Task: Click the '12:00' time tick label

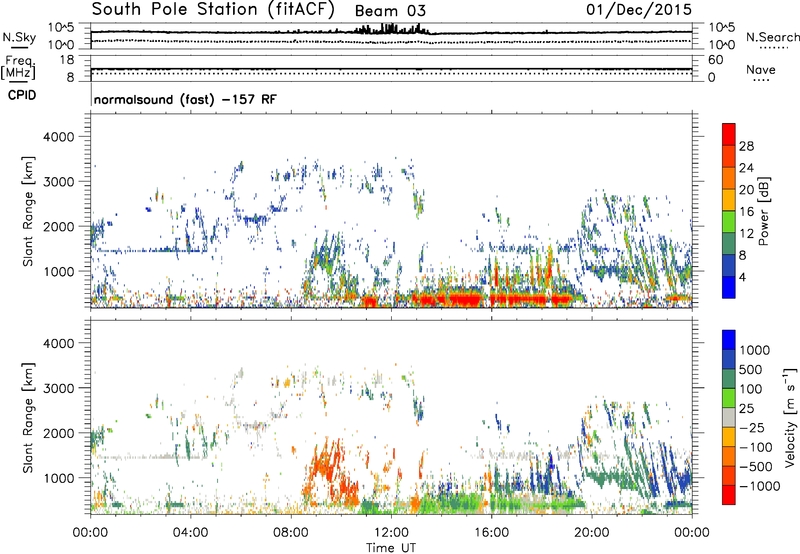Action: 391,533
